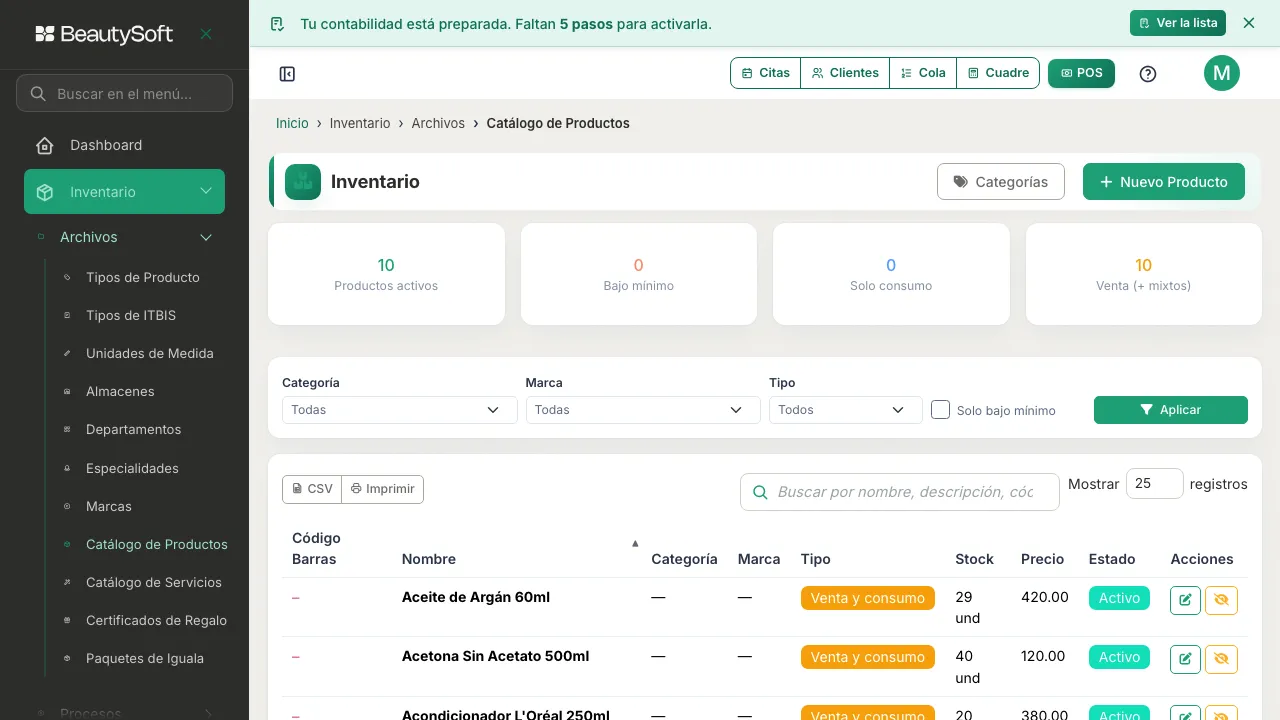Deactivate Acetona Sin Acetato 500ml with eye icon
Screen dimensions: 1280x720
[1221, 659]
